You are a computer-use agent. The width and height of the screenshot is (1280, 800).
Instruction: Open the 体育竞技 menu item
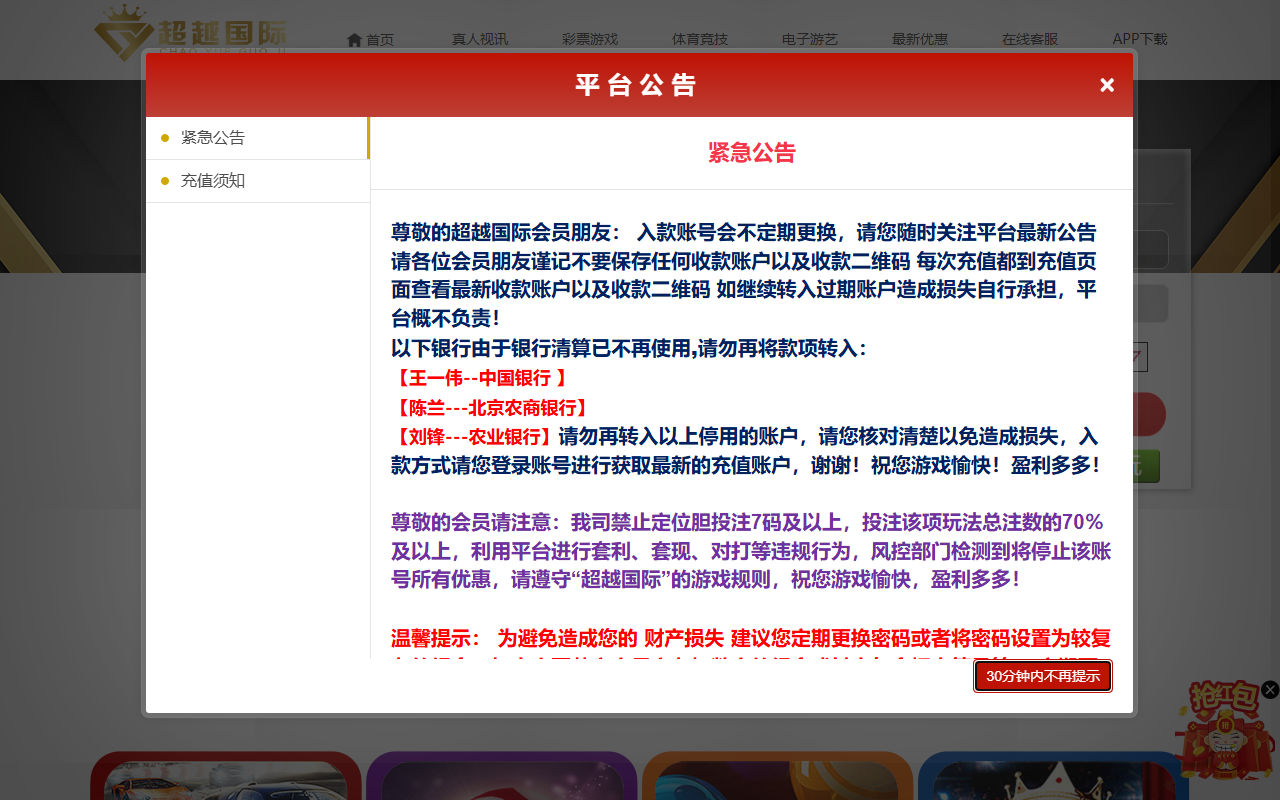[700, 40]
